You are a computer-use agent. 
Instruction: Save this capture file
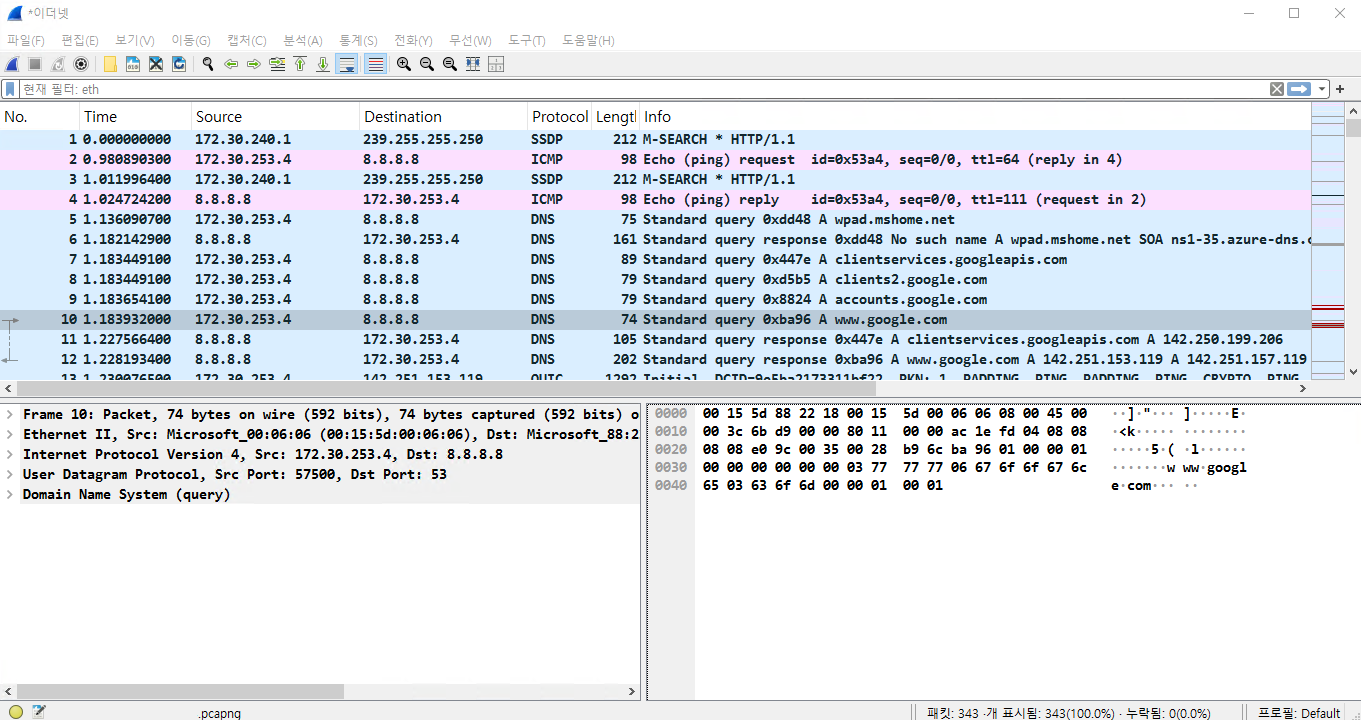click(x=133, y=64)
